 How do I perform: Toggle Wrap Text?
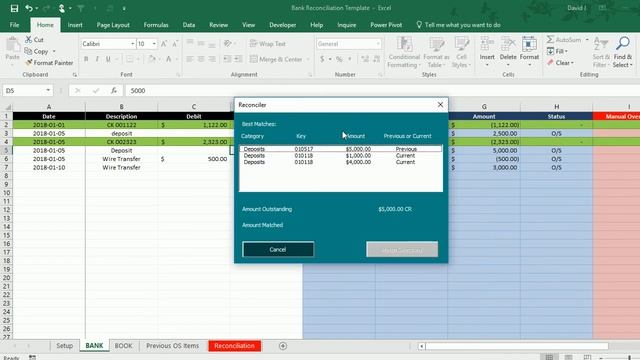(268, 44)
